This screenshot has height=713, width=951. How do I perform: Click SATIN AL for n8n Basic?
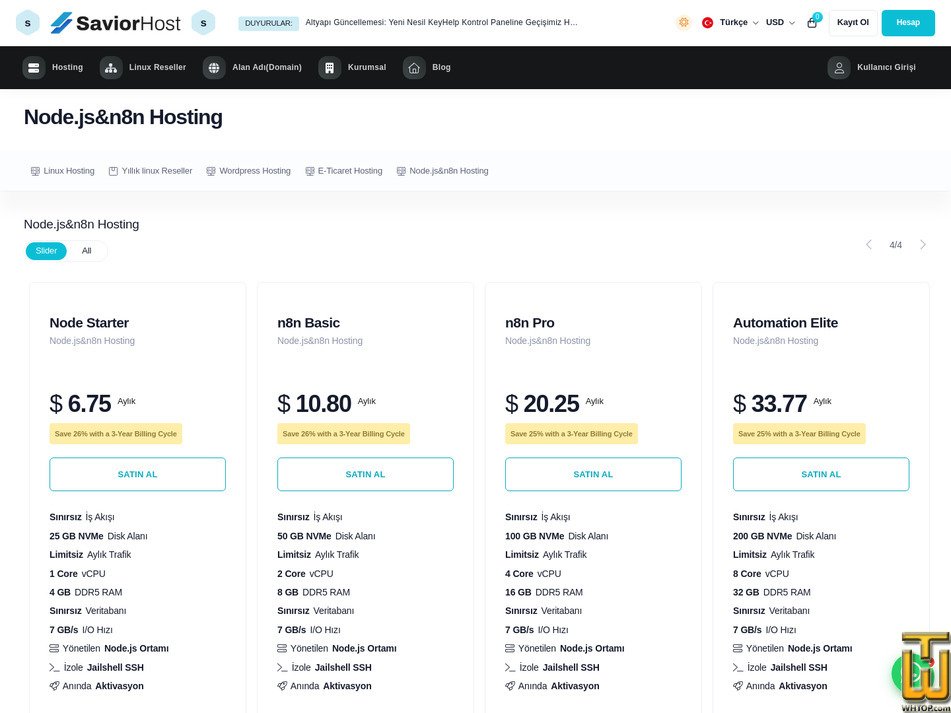[x=365, y=474]
